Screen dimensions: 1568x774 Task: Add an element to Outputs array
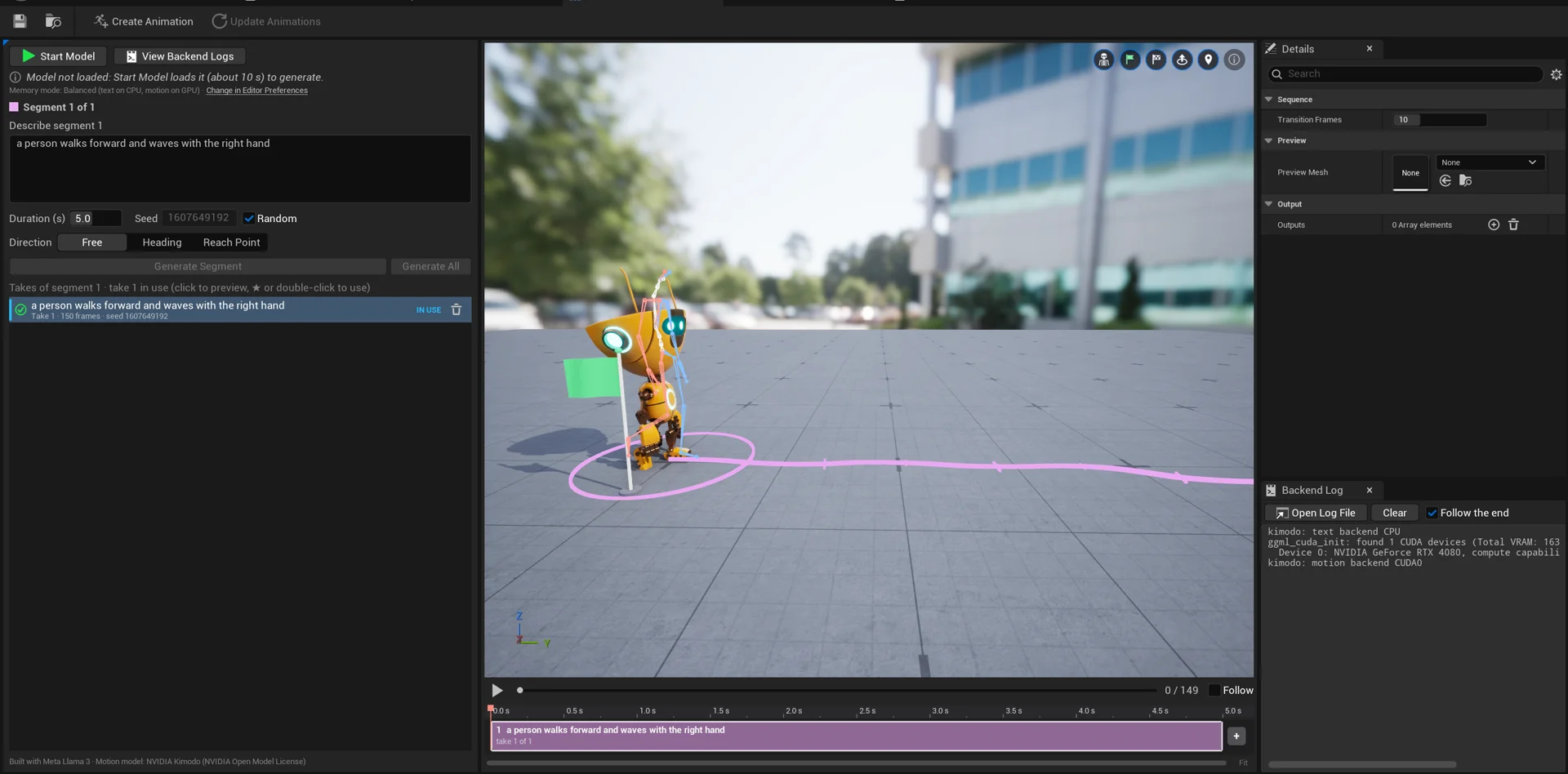point(1494,225)
